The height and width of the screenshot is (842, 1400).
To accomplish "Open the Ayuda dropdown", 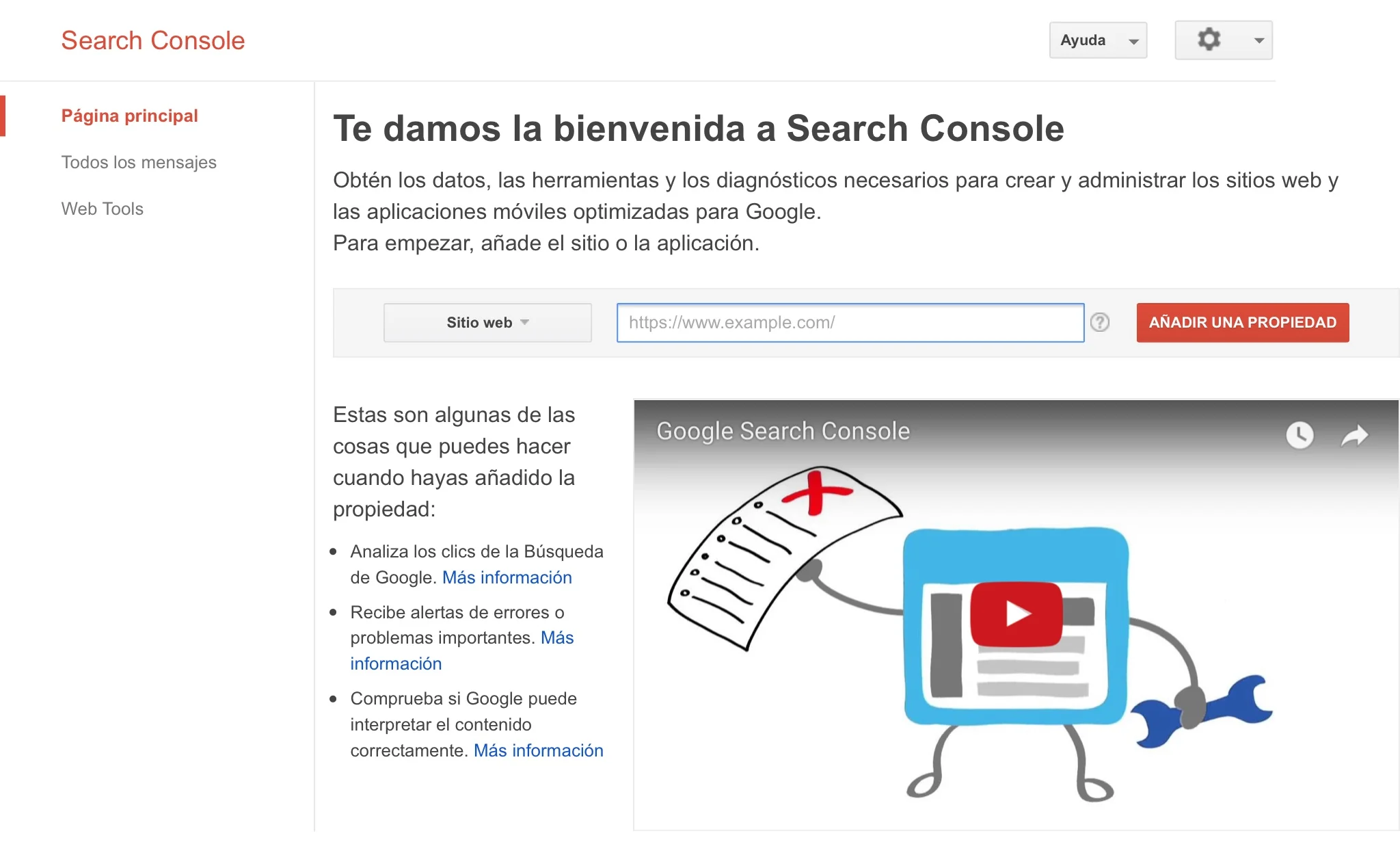I will (1098, 40).
